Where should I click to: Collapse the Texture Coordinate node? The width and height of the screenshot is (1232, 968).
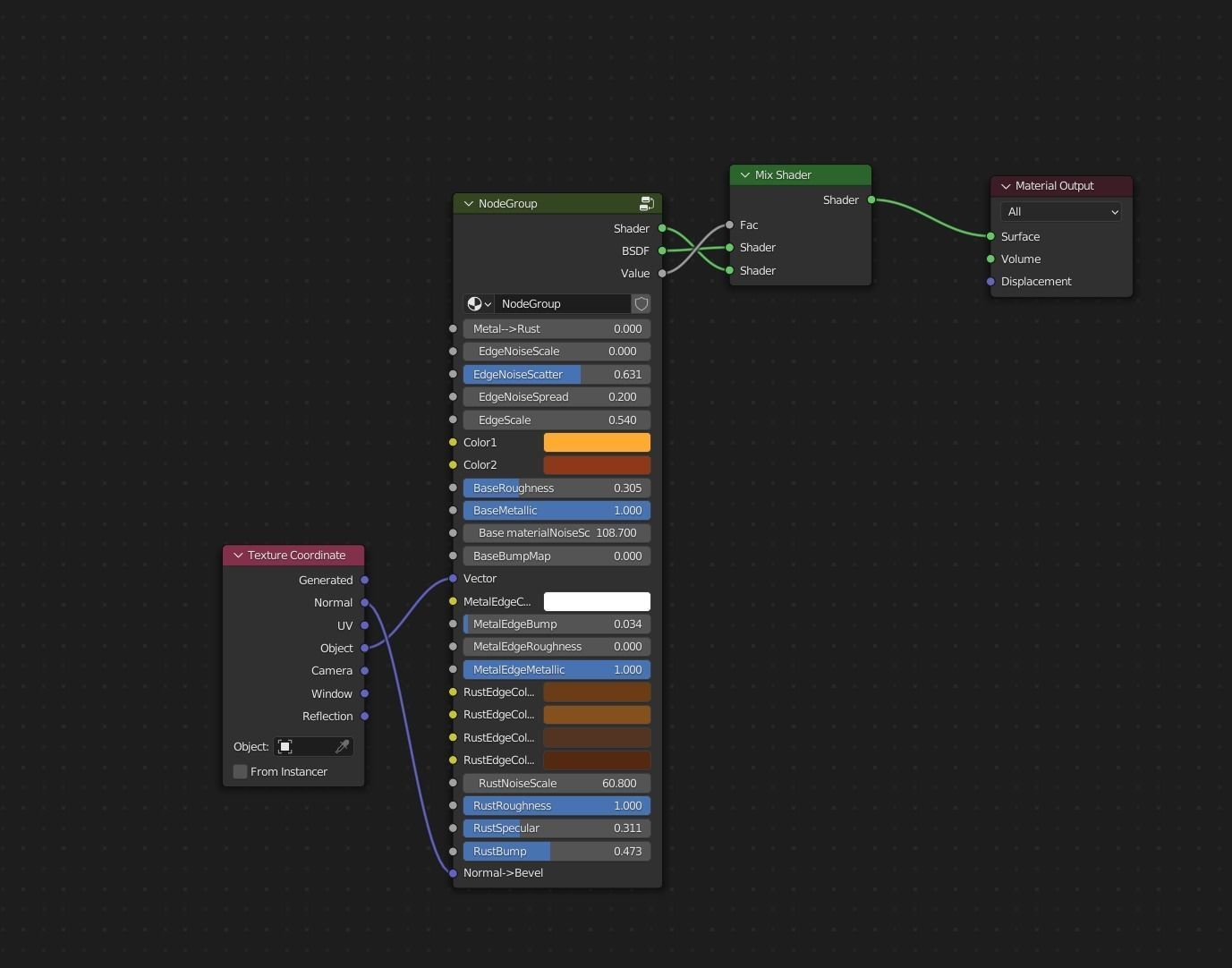238,555
